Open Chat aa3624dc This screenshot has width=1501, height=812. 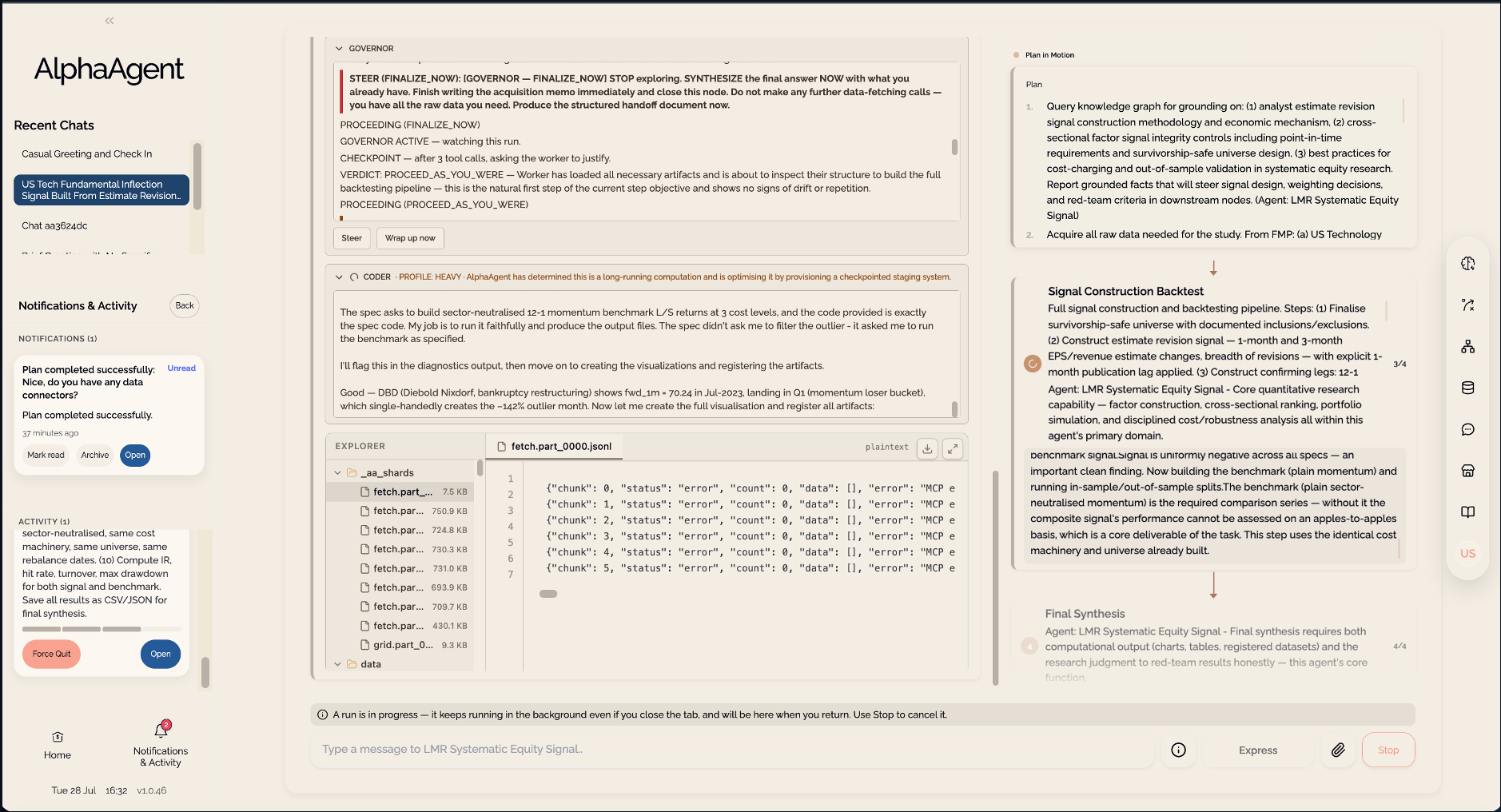102,226
